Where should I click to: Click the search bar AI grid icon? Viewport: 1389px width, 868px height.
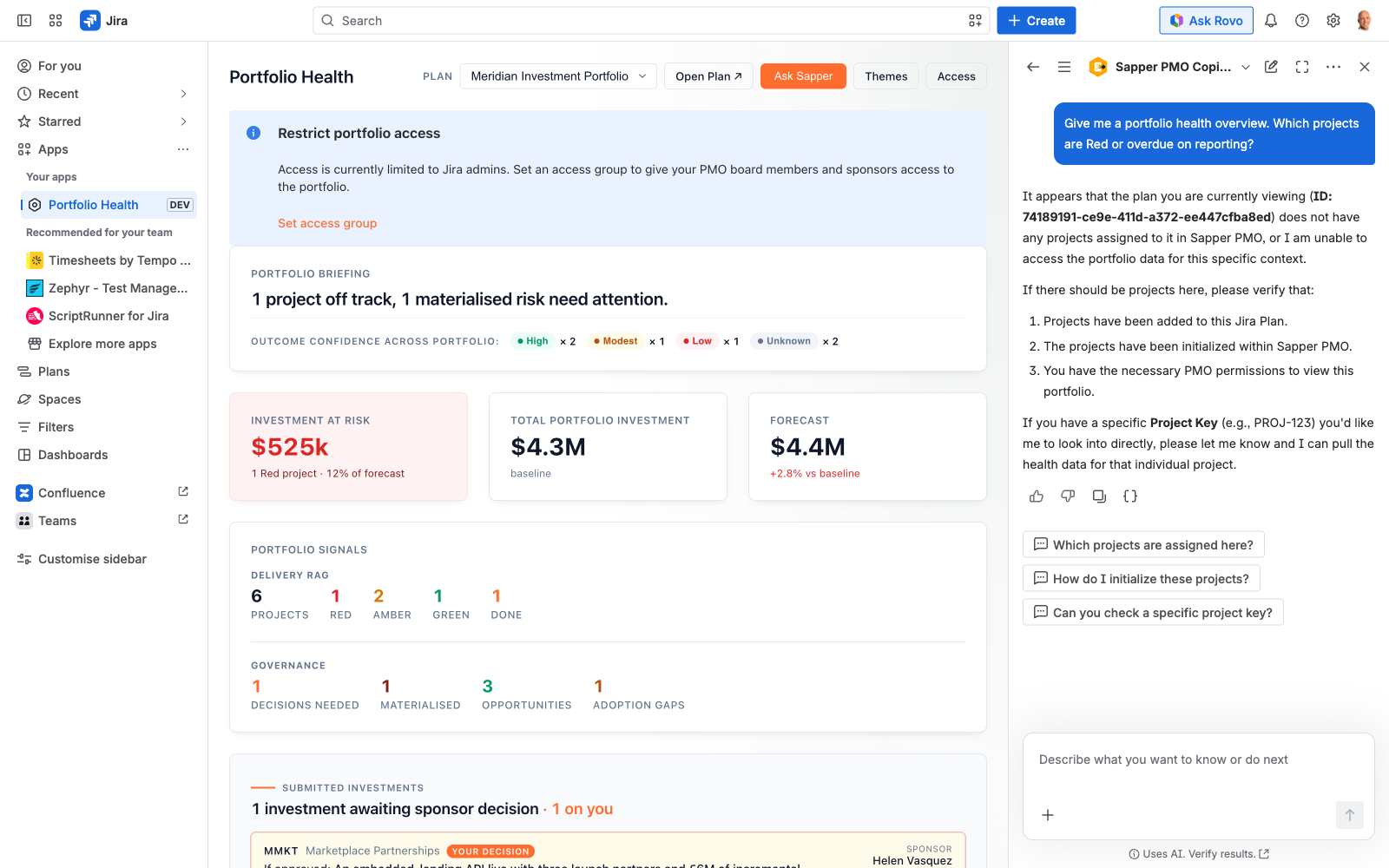[x=975, y=21]
